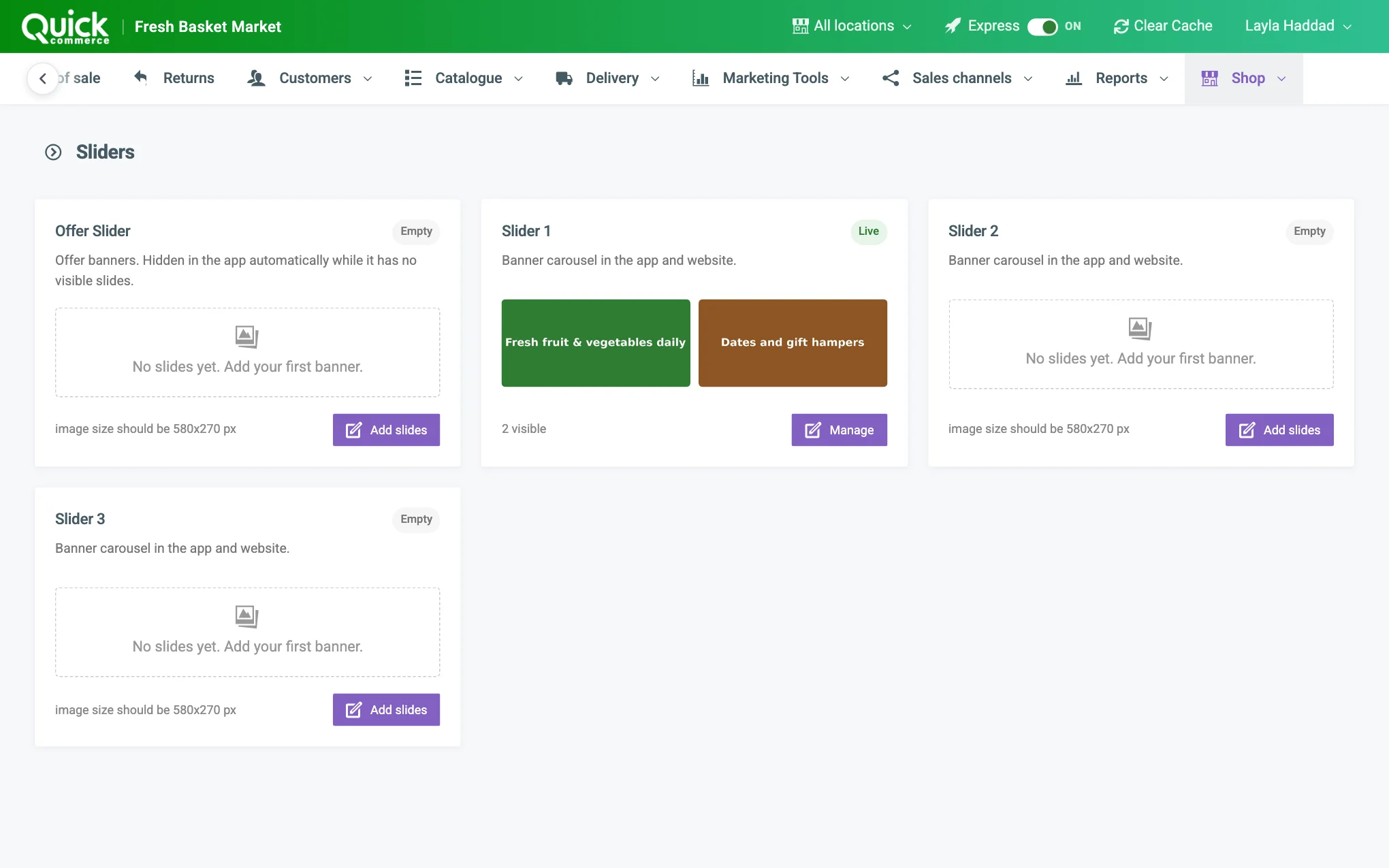Click the Returns arrow icon
1389x868 pixels.
(x=140, y=77)
